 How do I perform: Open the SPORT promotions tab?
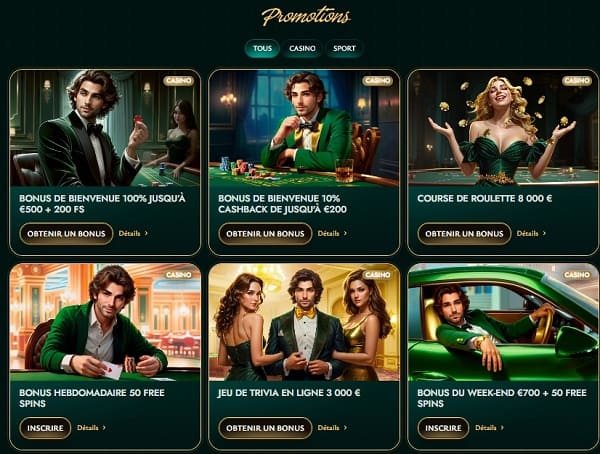pos(344,49)
